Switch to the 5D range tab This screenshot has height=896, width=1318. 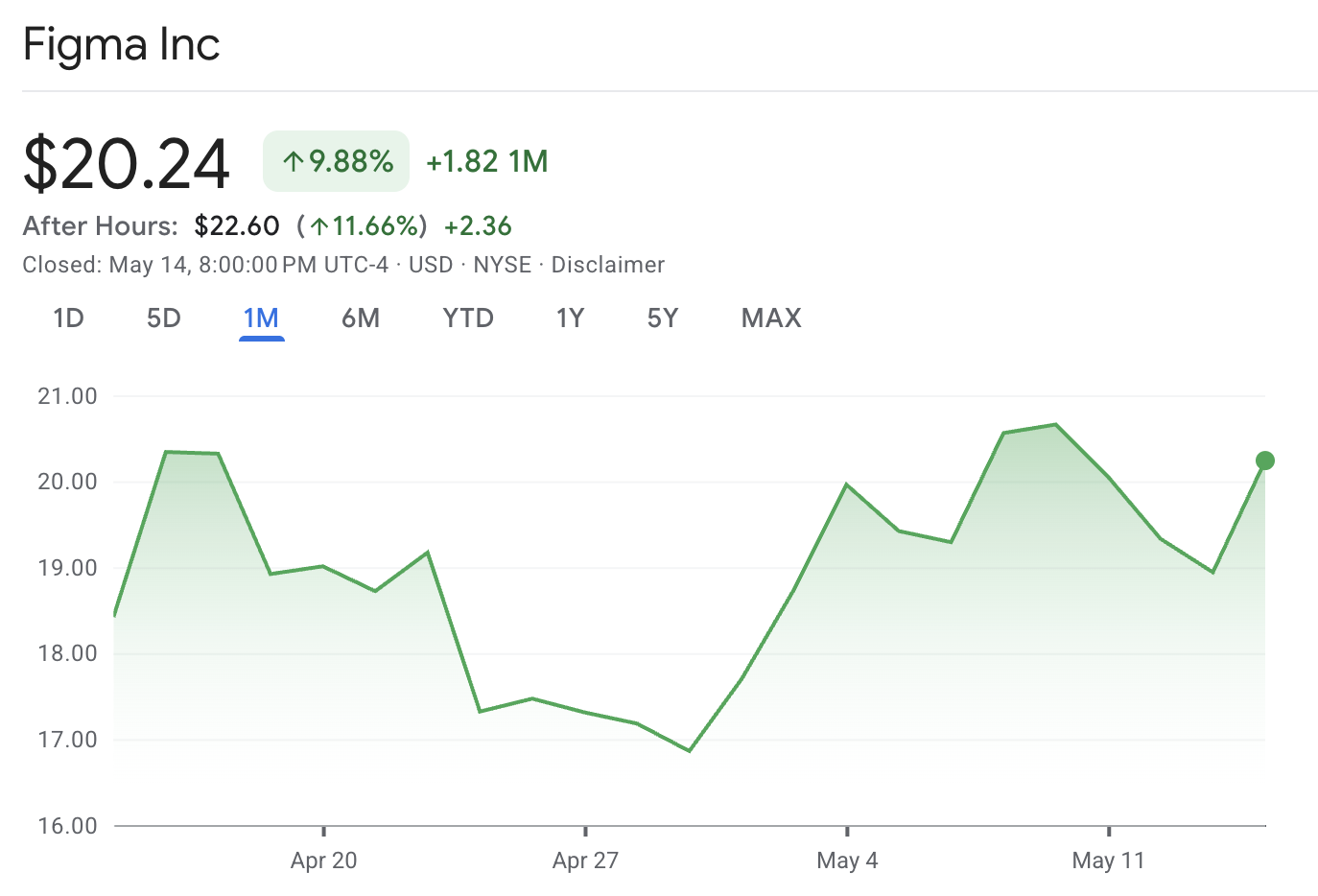(x=164, y=318)
